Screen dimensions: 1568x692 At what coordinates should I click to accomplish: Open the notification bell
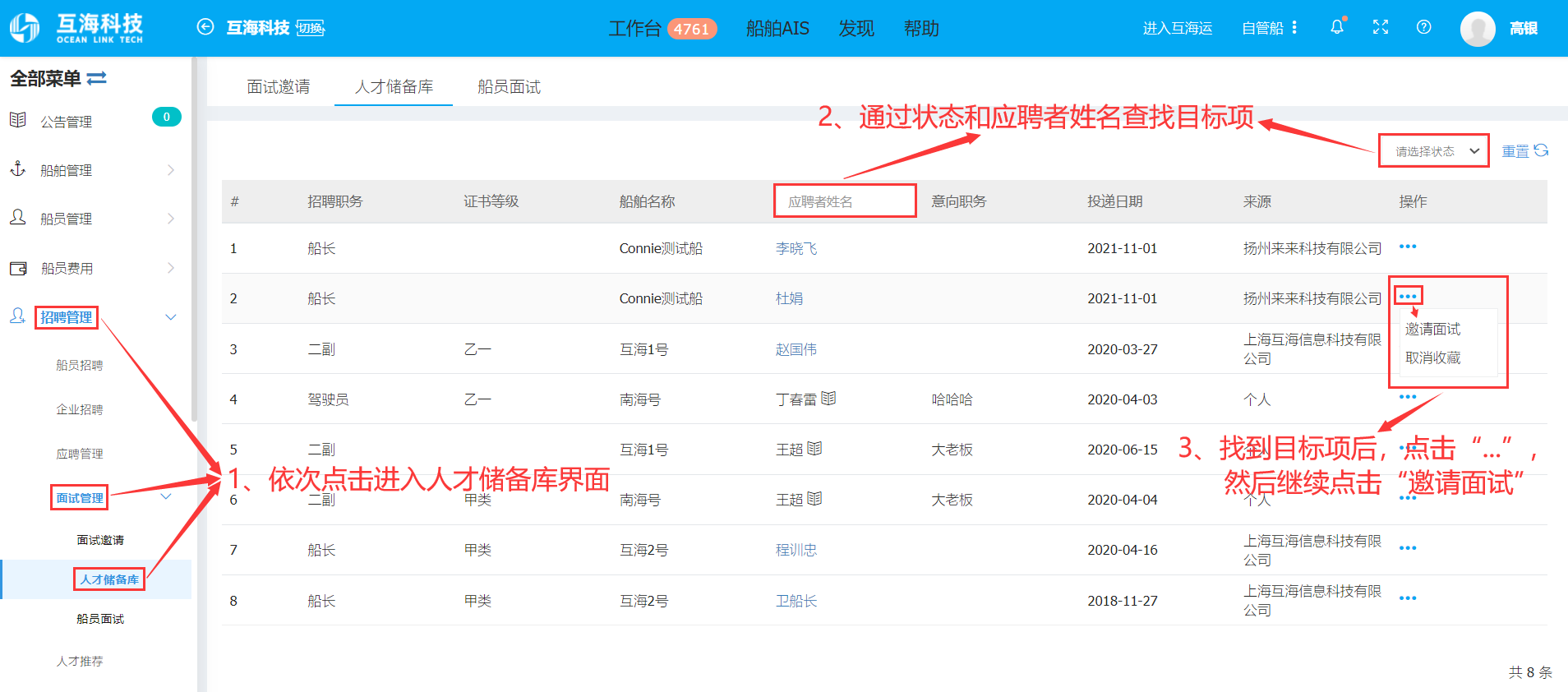point(1337,27)
